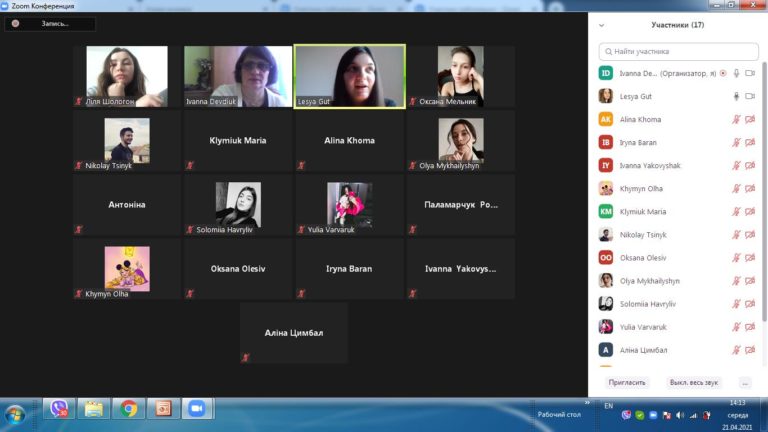Click Lesya Gut's microphone icon
Image resolution: width=768 pixels, height=432 pixels.
pos(736,96)
